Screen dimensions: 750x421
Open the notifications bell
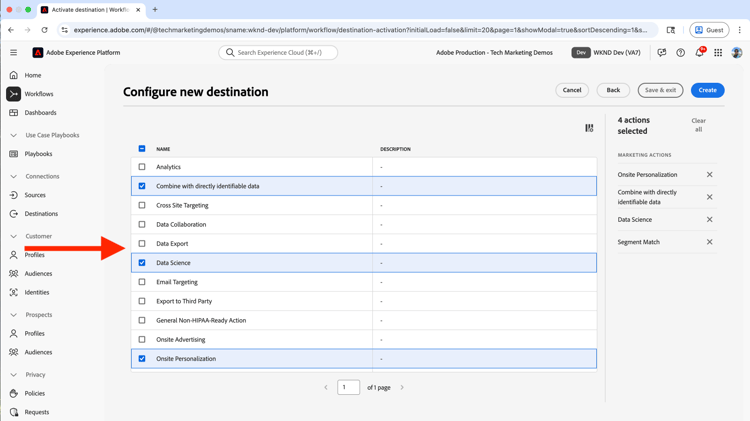click(x=699, y=53)
